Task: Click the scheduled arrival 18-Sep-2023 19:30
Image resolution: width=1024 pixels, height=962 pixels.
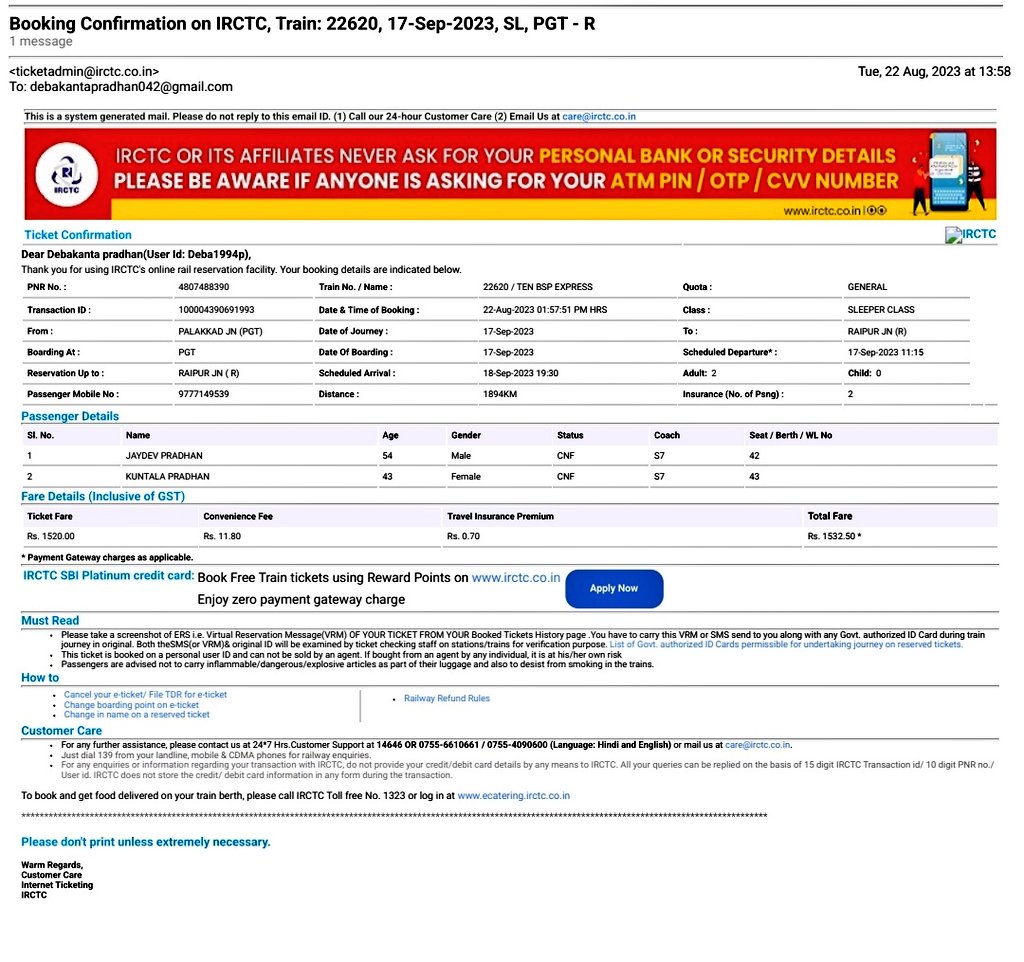Action: (520, 374)
